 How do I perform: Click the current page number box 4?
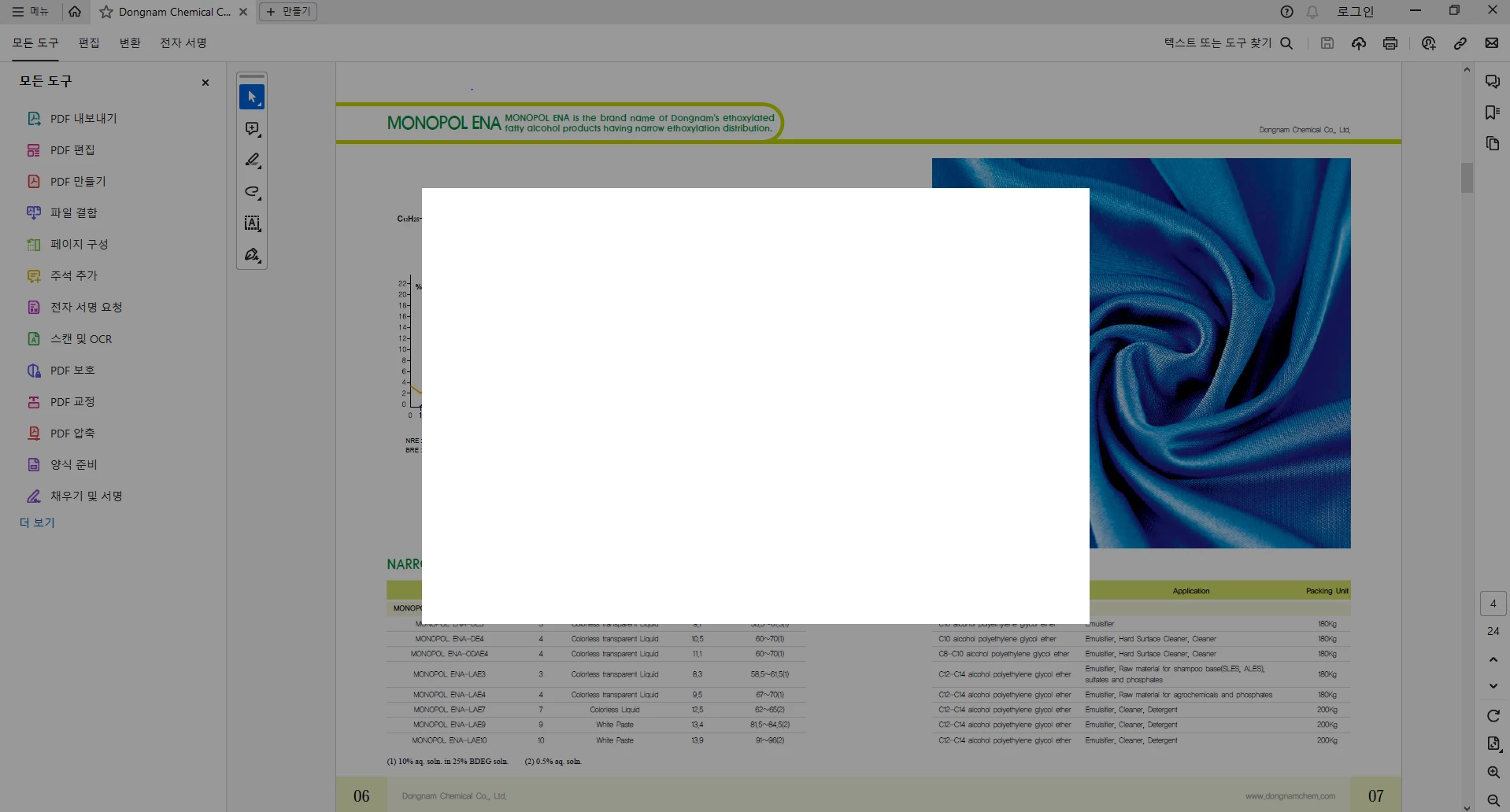pos(1493,604)
